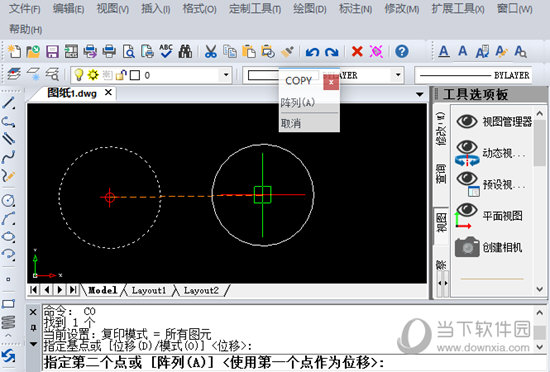Select the Line drawing tool
The image size is (550, 372).
tap(8, 103)
